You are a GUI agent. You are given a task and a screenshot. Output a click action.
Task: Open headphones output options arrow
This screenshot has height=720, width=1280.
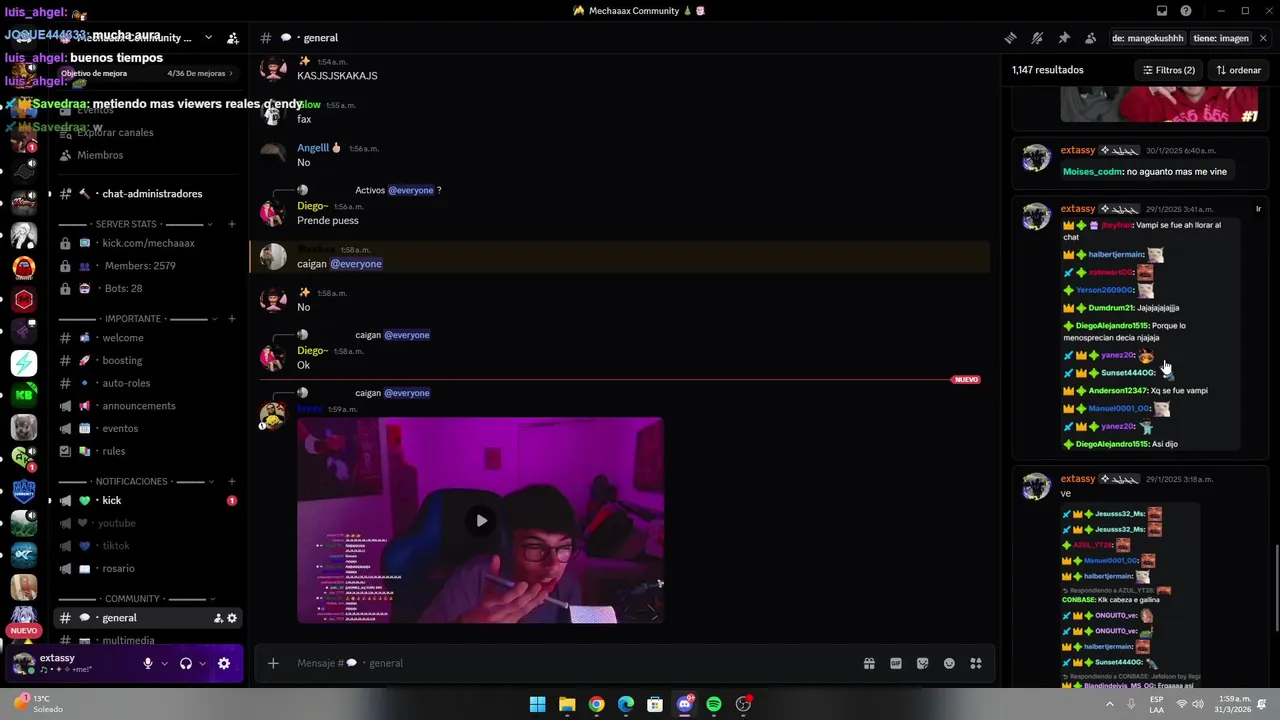(202, 663)
